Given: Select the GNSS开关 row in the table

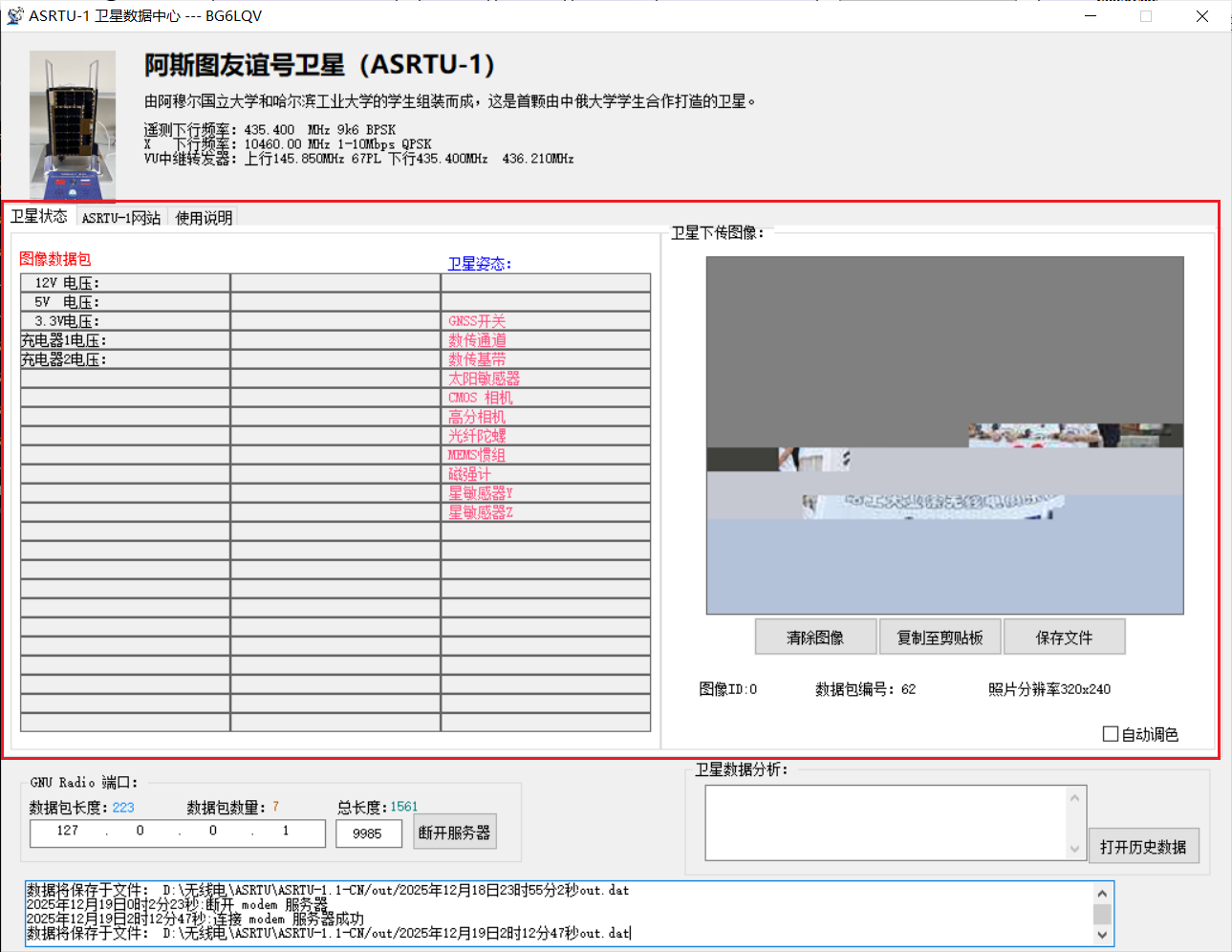Looking at the screenshot, I should (545, 321).
